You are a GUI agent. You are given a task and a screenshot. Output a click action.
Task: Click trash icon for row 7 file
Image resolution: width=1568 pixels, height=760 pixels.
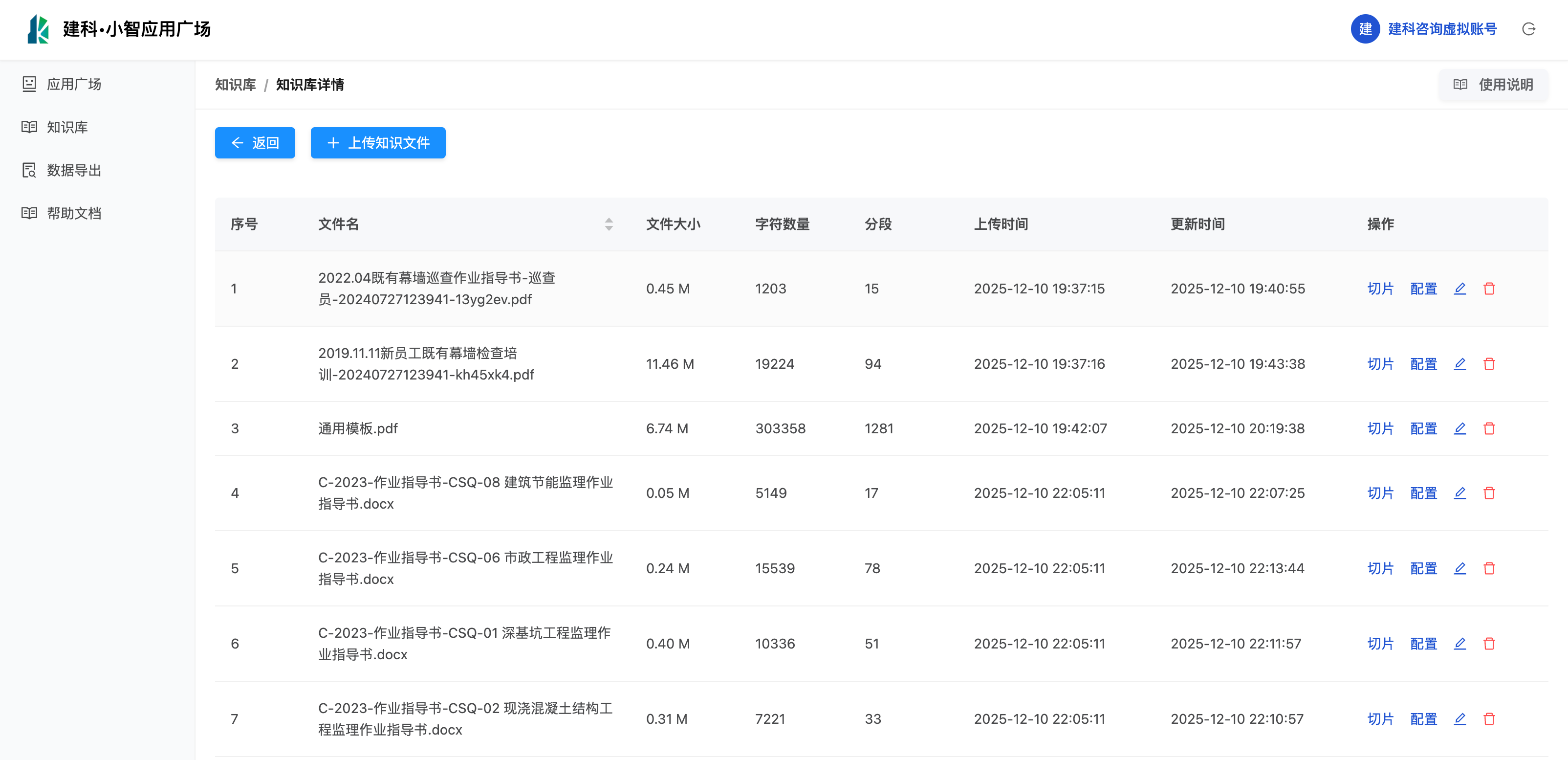(1489, 719)
